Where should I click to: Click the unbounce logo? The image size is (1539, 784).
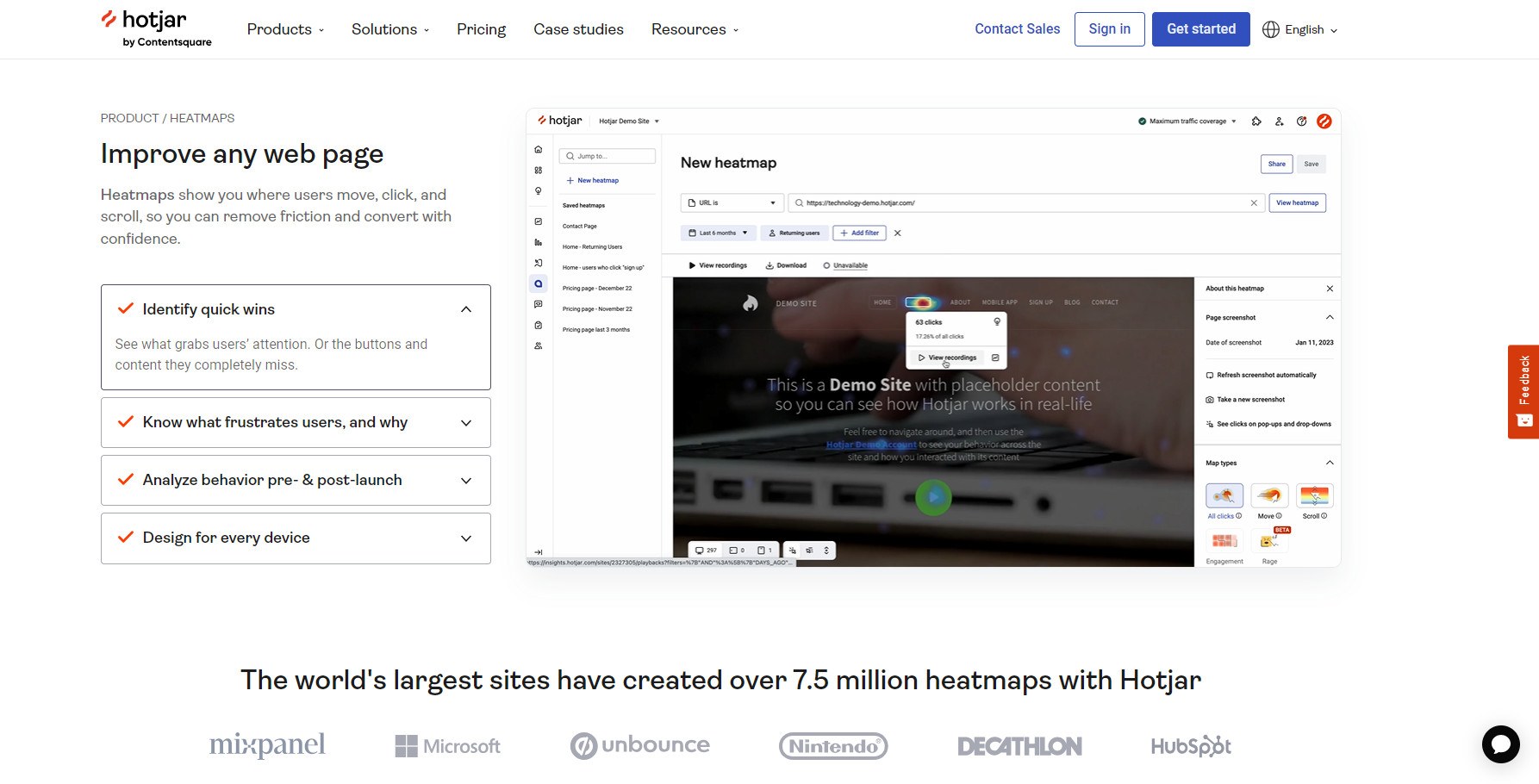tap(639, 745)
